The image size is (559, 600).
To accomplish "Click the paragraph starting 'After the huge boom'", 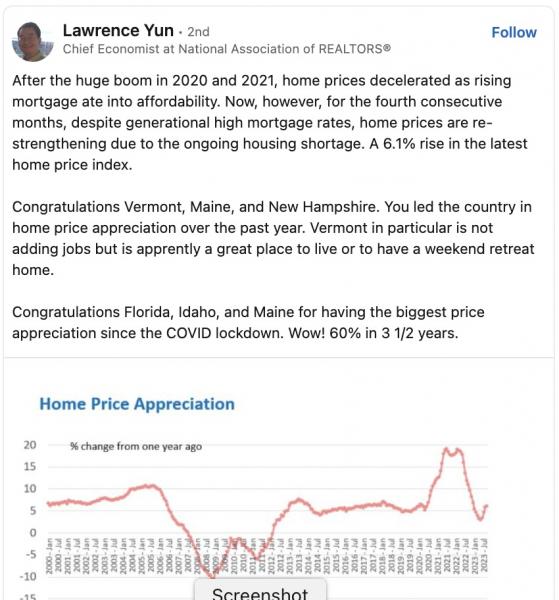I will (270, 122).
